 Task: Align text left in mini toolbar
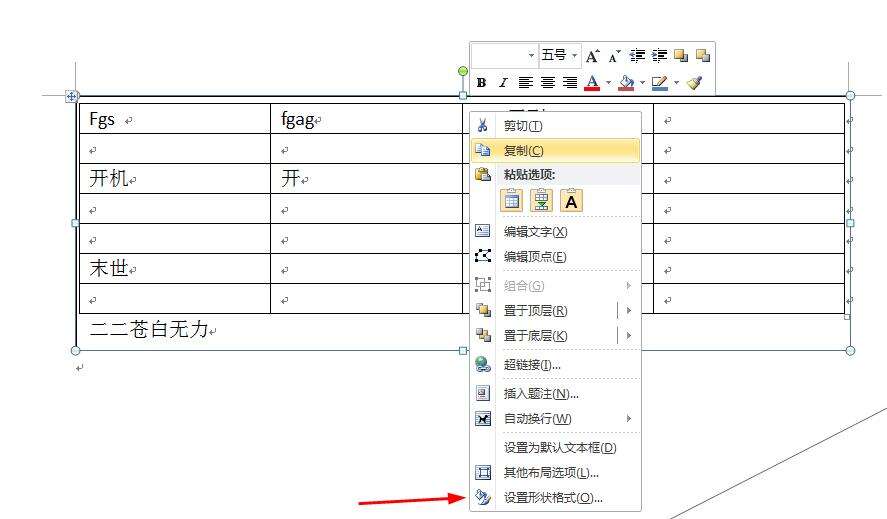pos(526,83)
